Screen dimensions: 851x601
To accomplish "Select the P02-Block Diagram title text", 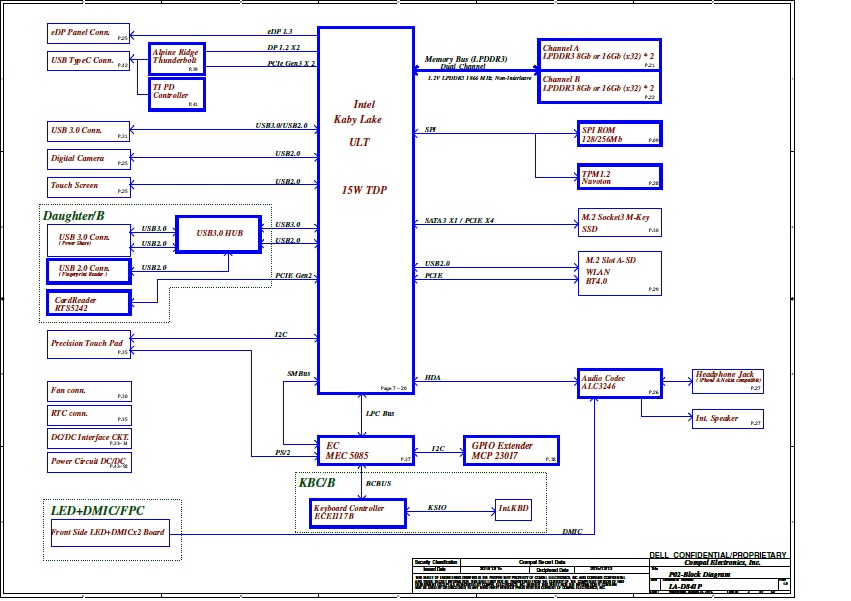I will pyautogui.click(x=699, y=574).
